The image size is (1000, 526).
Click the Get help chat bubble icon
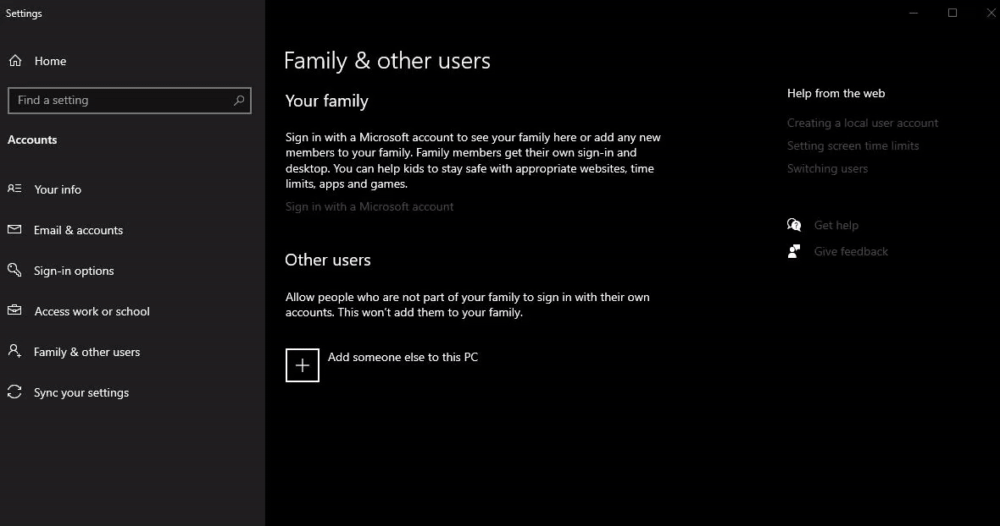pyautogui.click(x=794, y=225)
